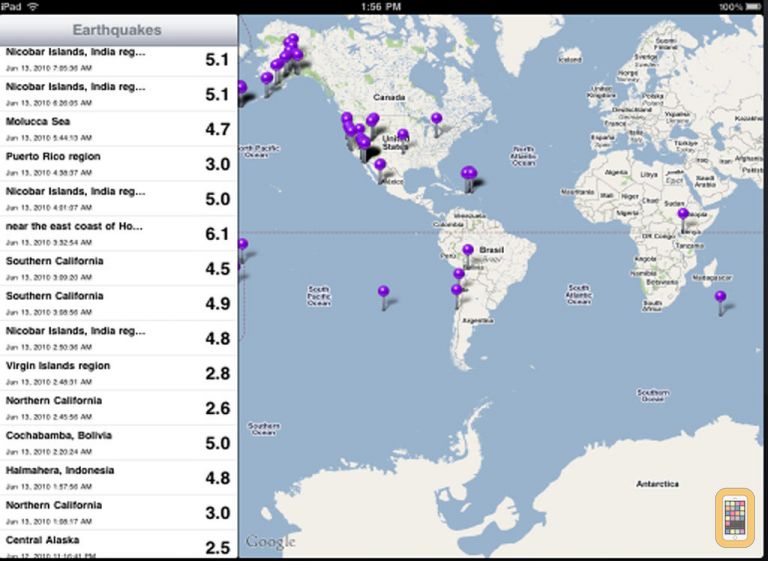Select Southern California magnitude 4.9 row
The image size is (768, 561).
coord(119,303)
